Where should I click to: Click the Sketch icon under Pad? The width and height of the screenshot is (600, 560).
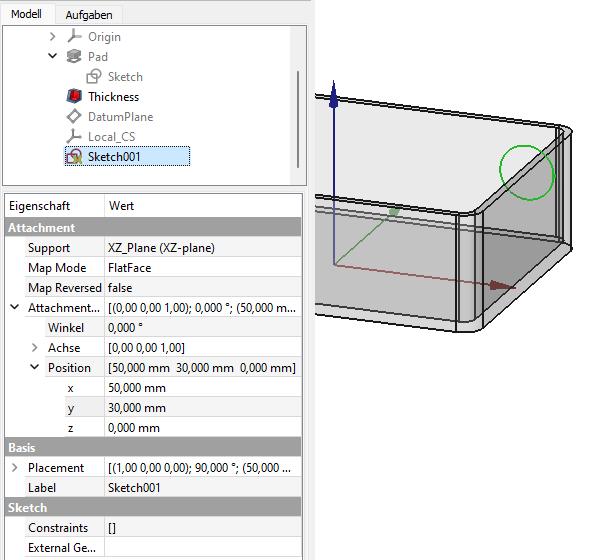[93, 77]
